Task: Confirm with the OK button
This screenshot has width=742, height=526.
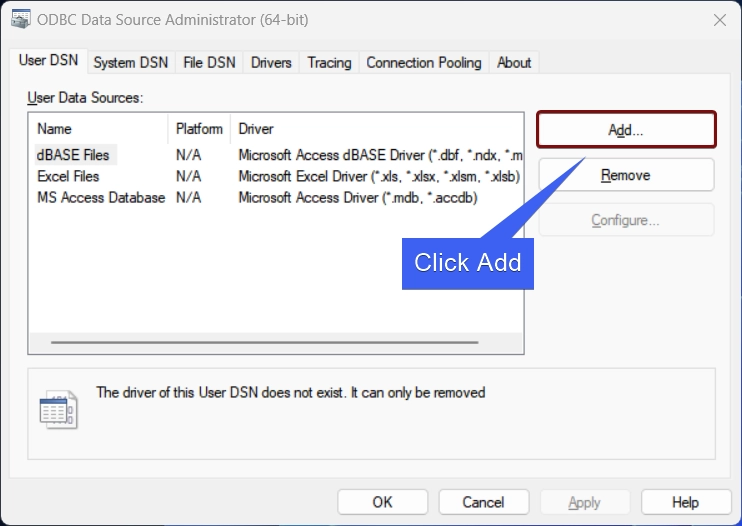Action: click(382, 502)
